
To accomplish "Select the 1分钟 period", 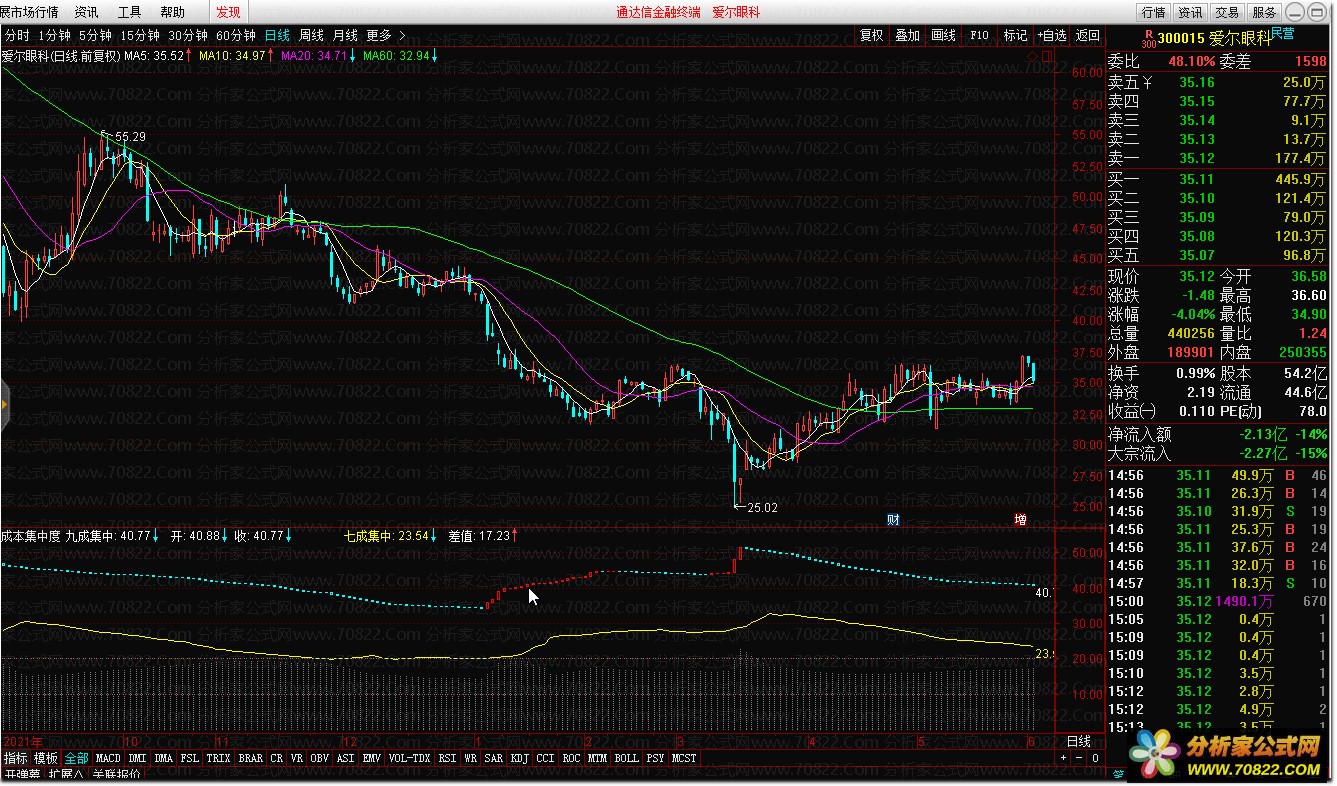I will [54, 35].
